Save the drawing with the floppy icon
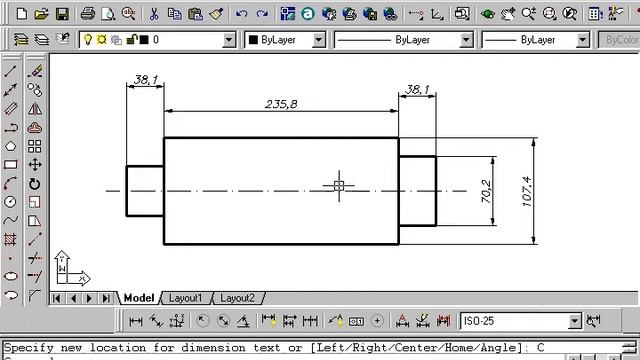The image size is (640, 360). 62,14
